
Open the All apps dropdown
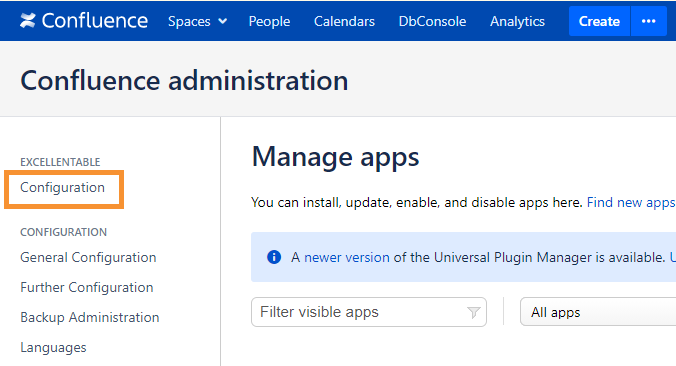[598, 312]
